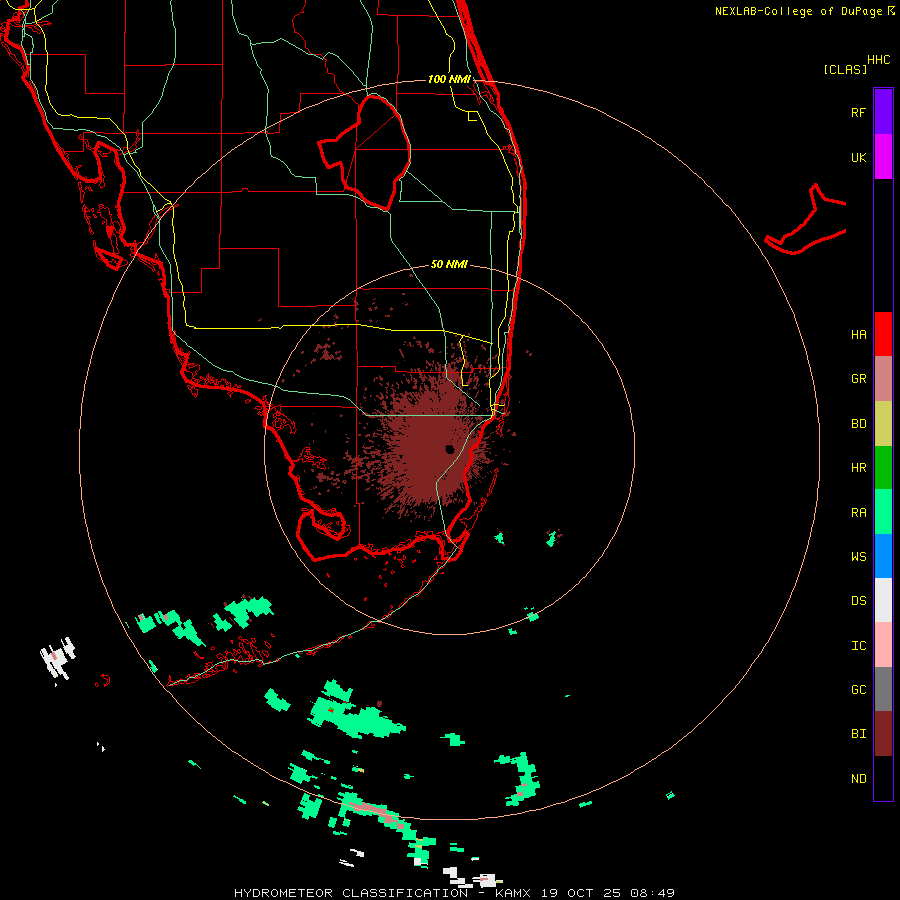Viewport: 900px width, 900px height.
Task: Click the [CLAS] units label
Action: point(845,69)
